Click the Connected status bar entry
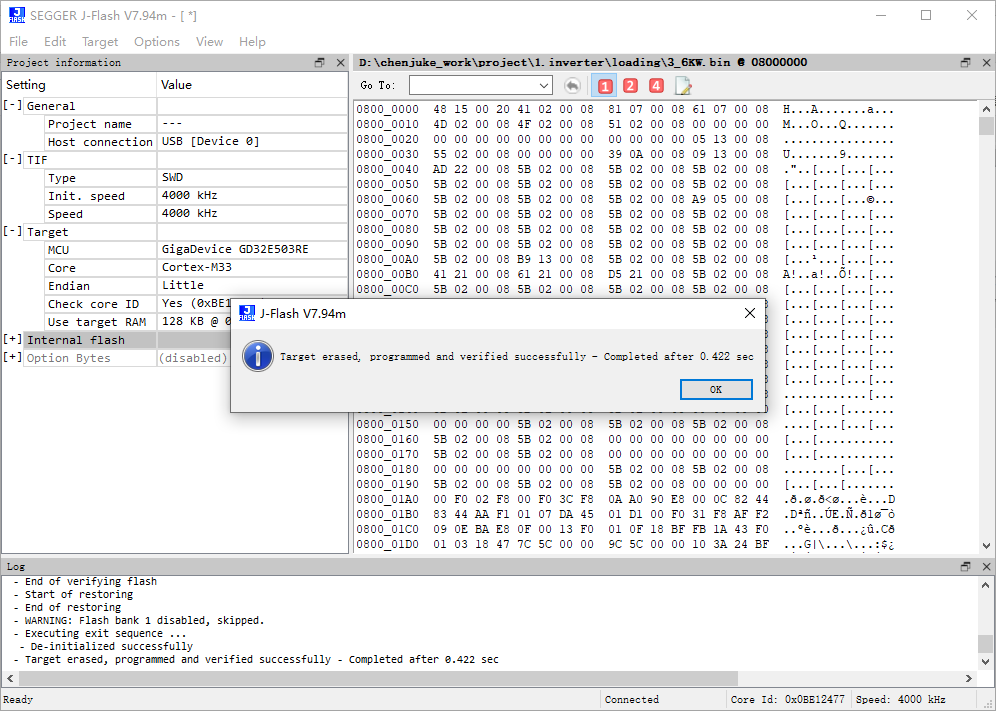Screen dimensions: 996x711 631,700
